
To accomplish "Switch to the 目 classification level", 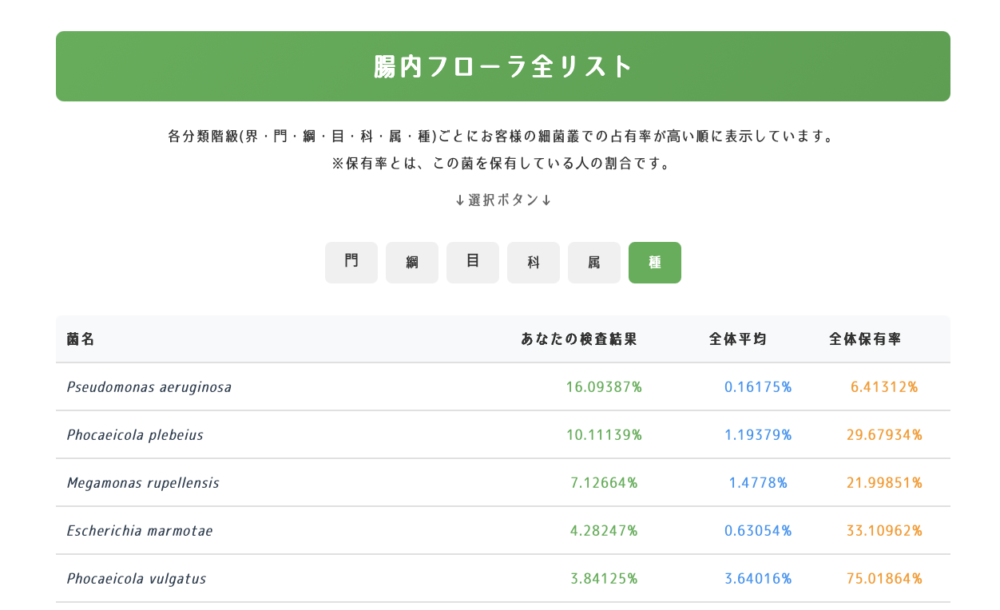I will pyautogui.click(x=473, y=262).
